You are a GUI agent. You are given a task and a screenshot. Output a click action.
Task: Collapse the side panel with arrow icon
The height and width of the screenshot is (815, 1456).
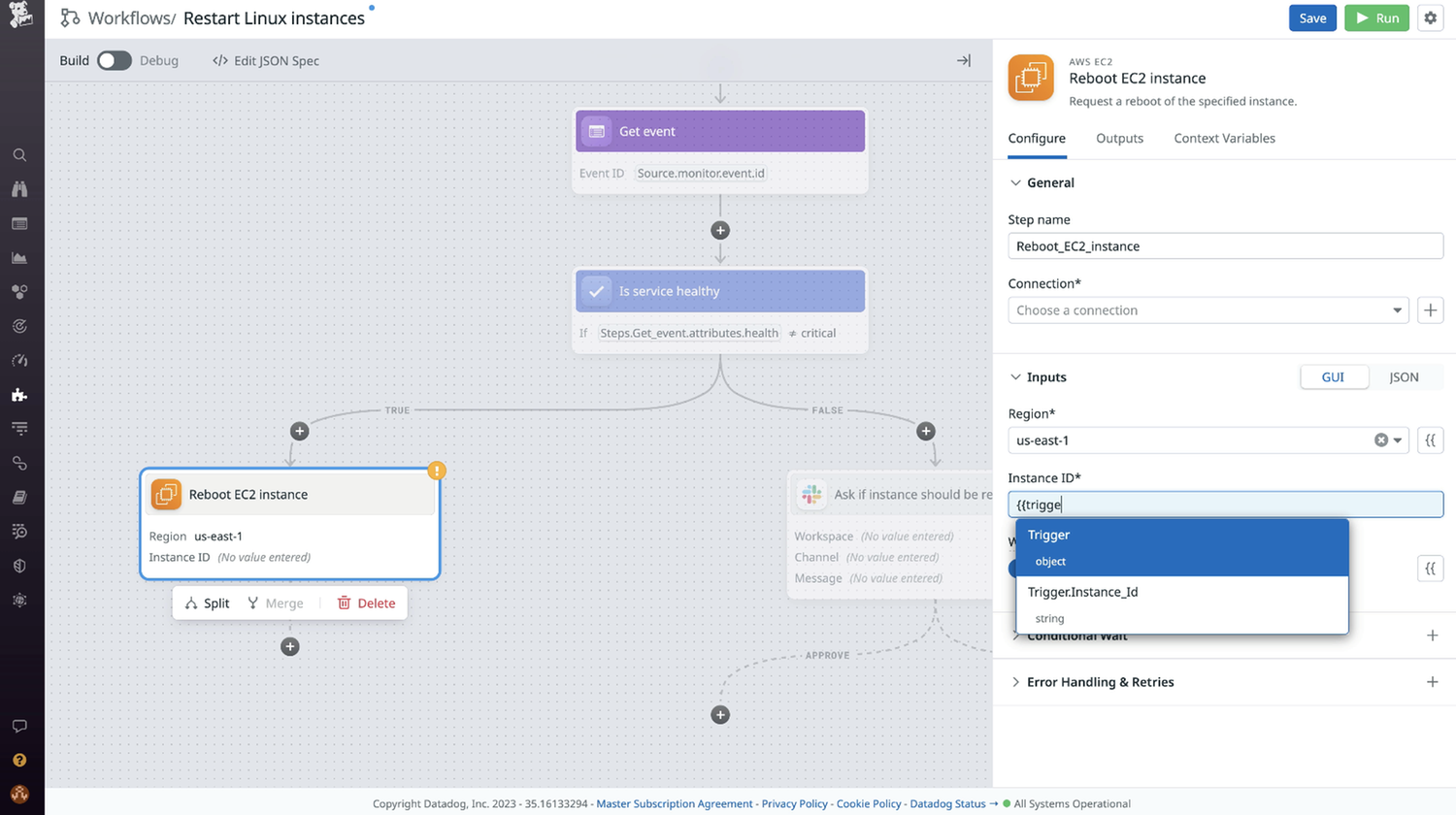(x=963, y=60)
